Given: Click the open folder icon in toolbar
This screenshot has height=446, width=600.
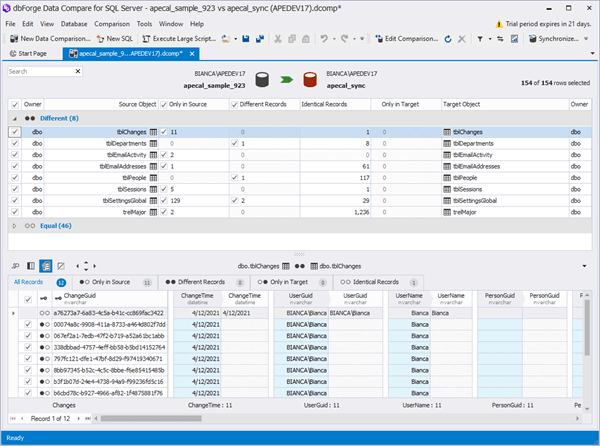Looking at the screenshot, I should 226,39.
